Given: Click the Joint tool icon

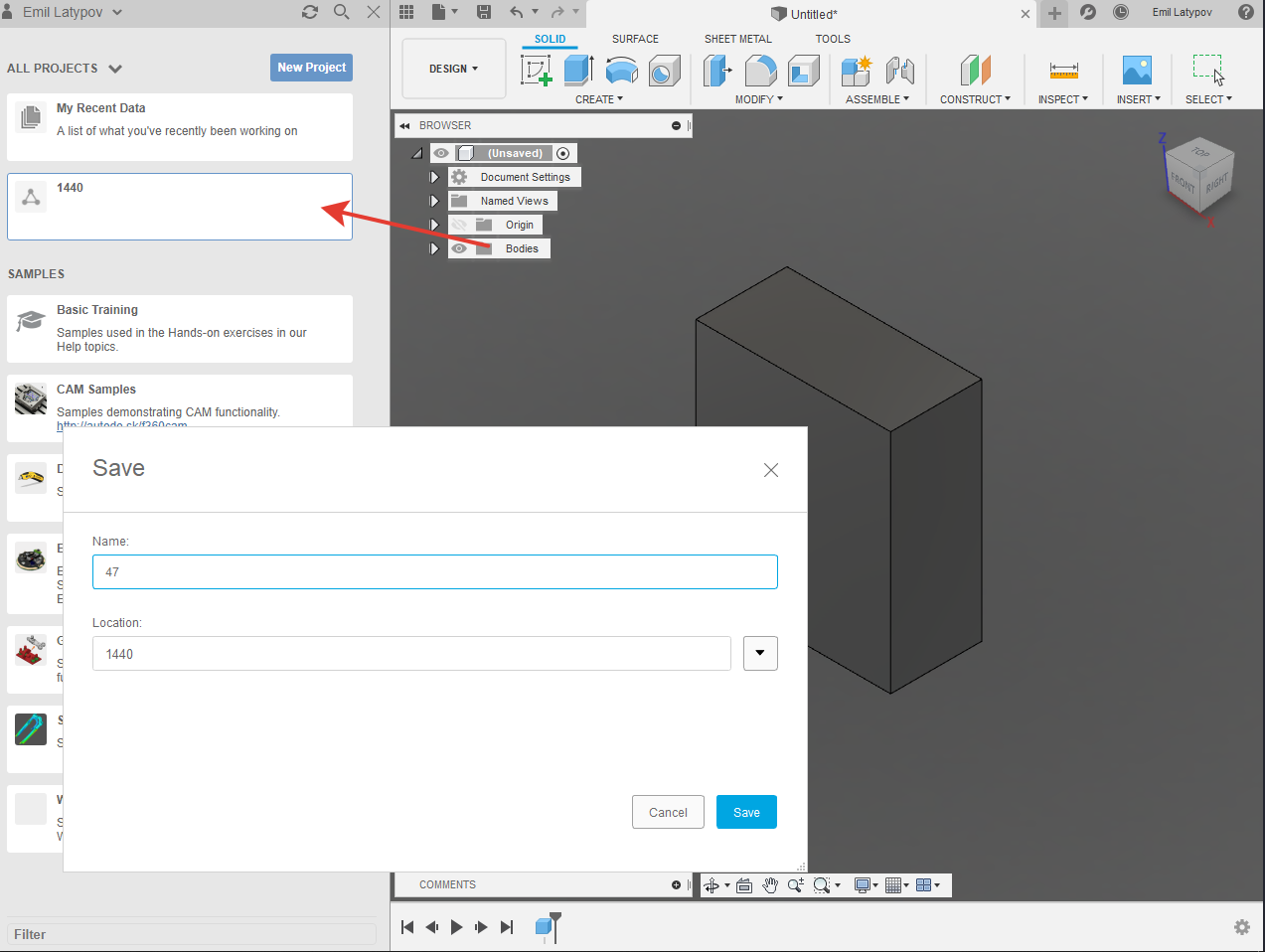Looking at the screenshot, I should click(899, 71).
